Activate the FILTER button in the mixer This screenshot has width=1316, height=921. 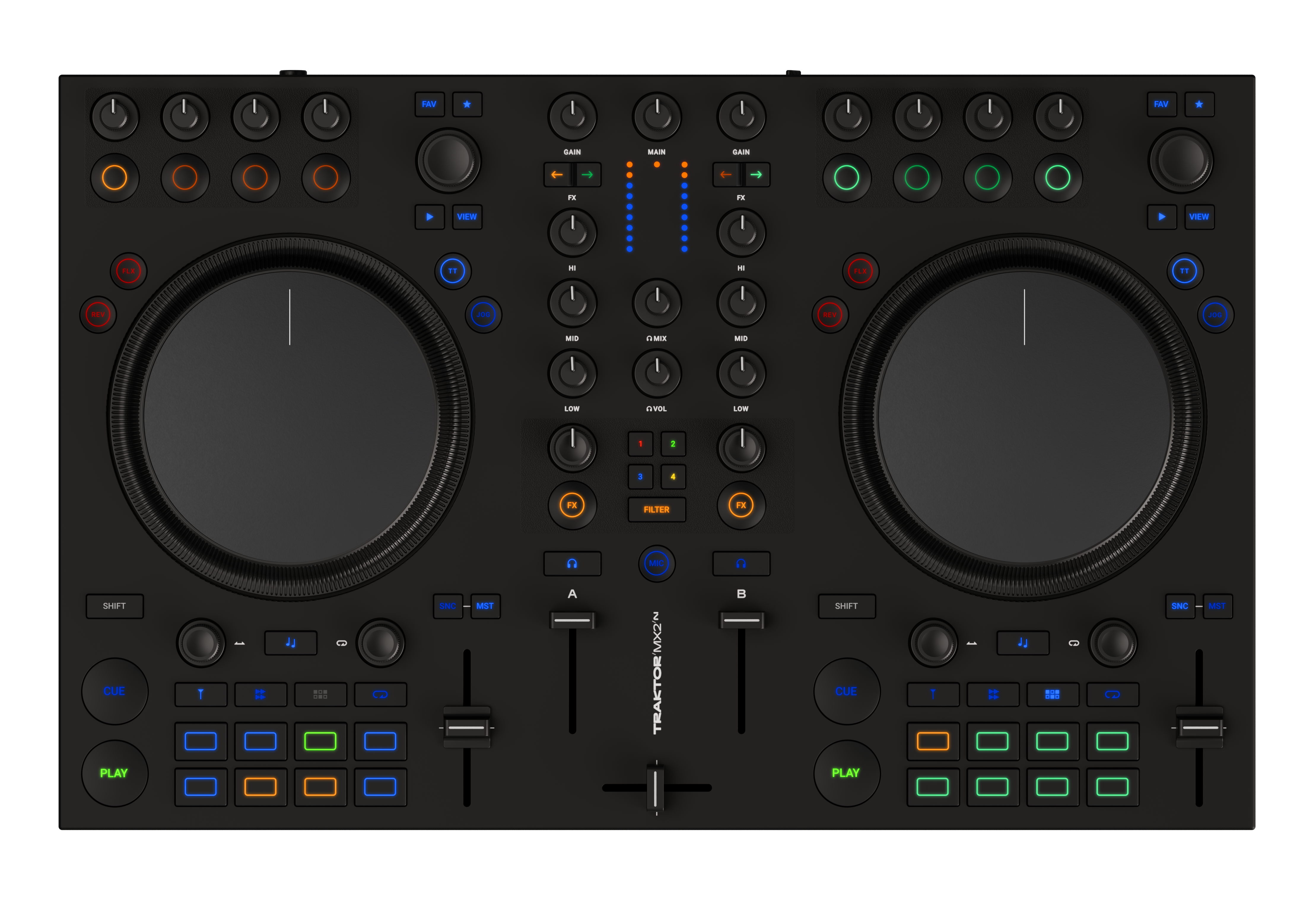656,509
